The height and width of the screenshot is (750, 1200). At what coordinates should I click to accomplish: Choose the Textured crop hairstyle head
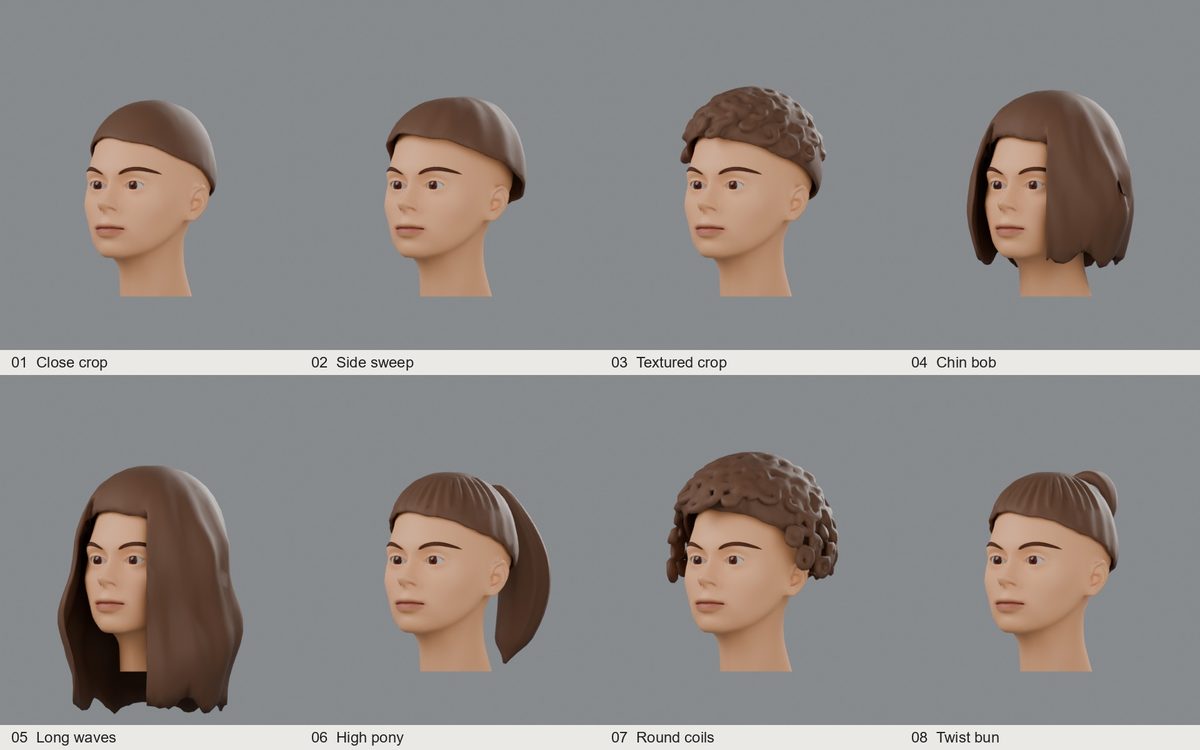[754, 191]
